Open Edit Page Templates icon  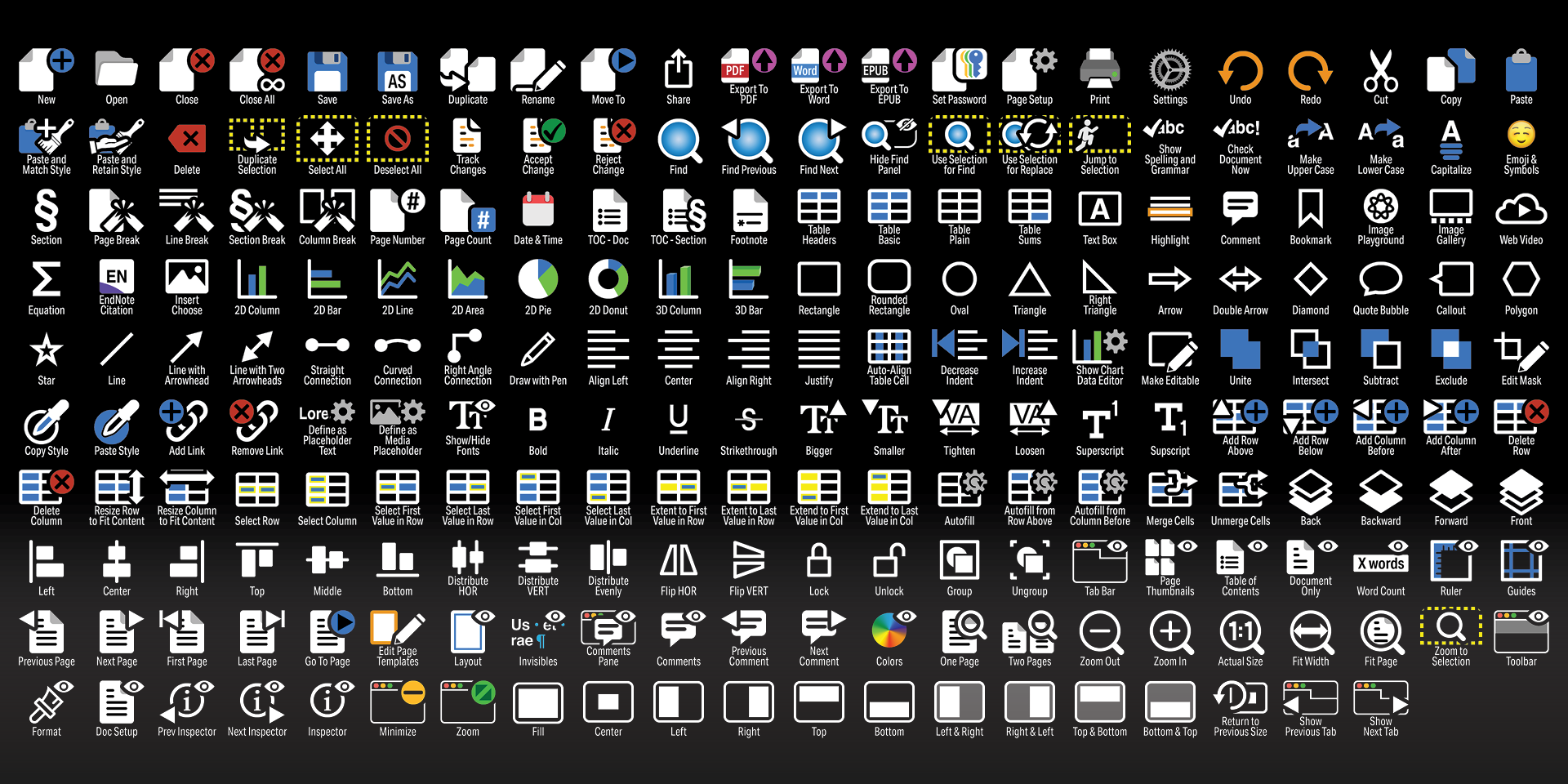(x=398, y=628)
